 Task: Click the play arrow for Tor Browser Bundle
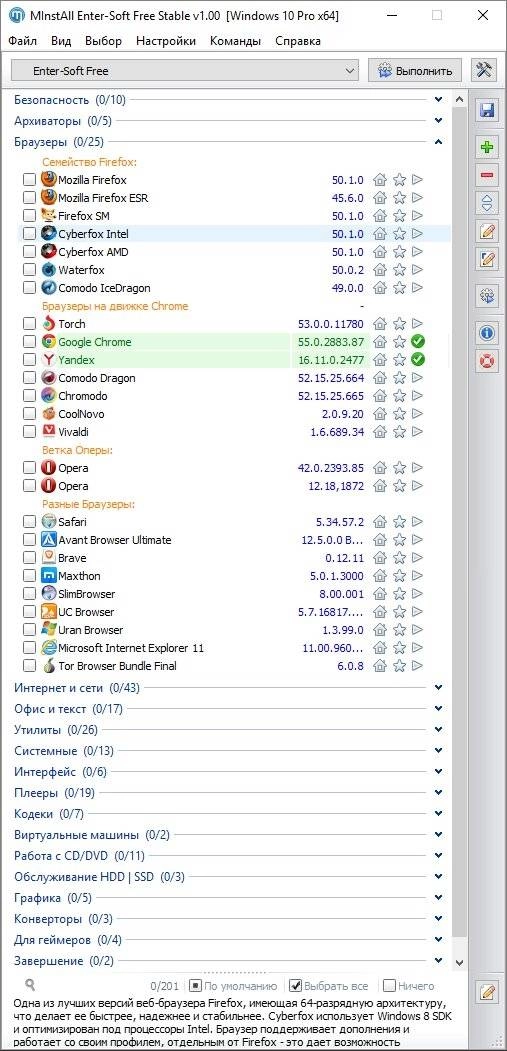pos(417,666)
